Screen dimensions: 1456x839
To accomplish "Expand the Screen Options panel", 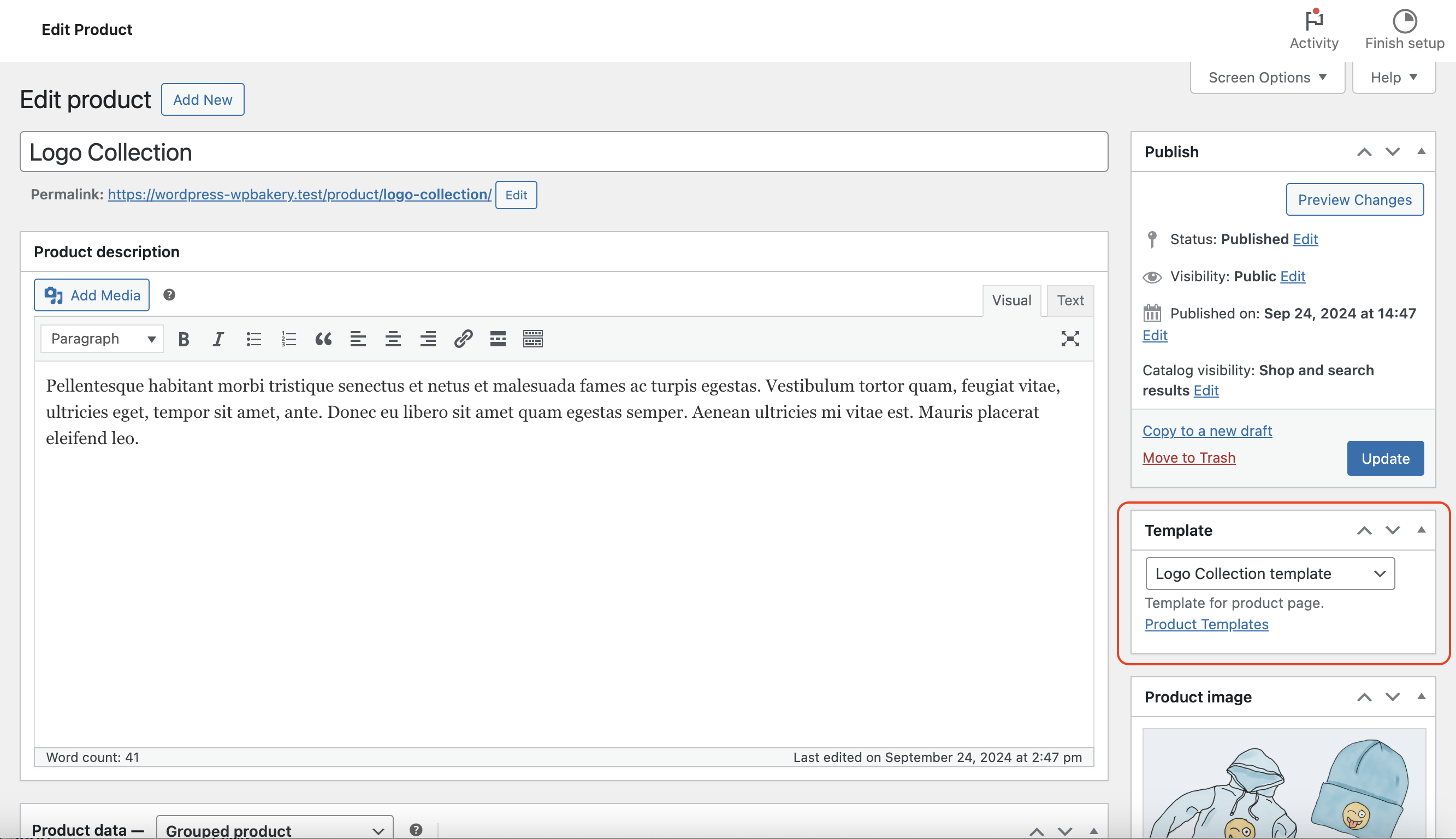I will [1267, 77].
